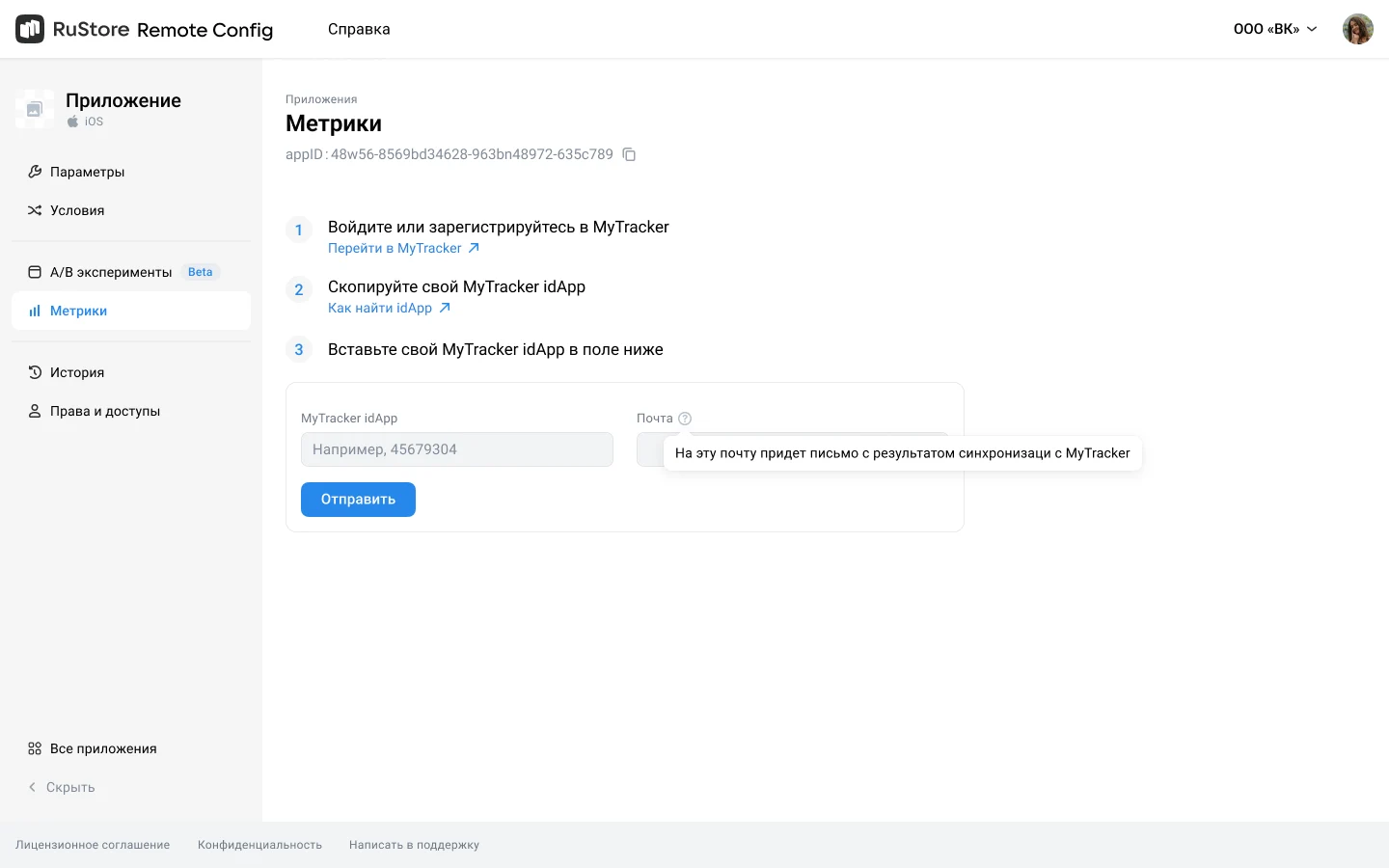Open the Справка menu

tap(359, 29)
